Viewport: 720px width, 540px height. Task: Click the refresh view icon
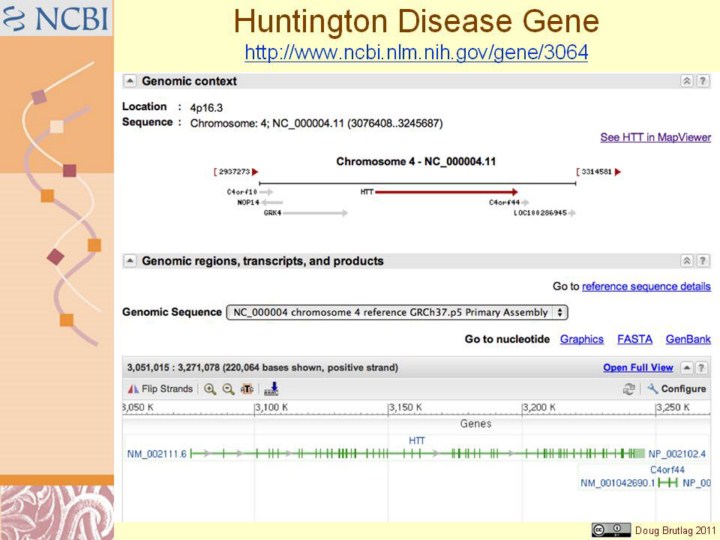[629, 389]
